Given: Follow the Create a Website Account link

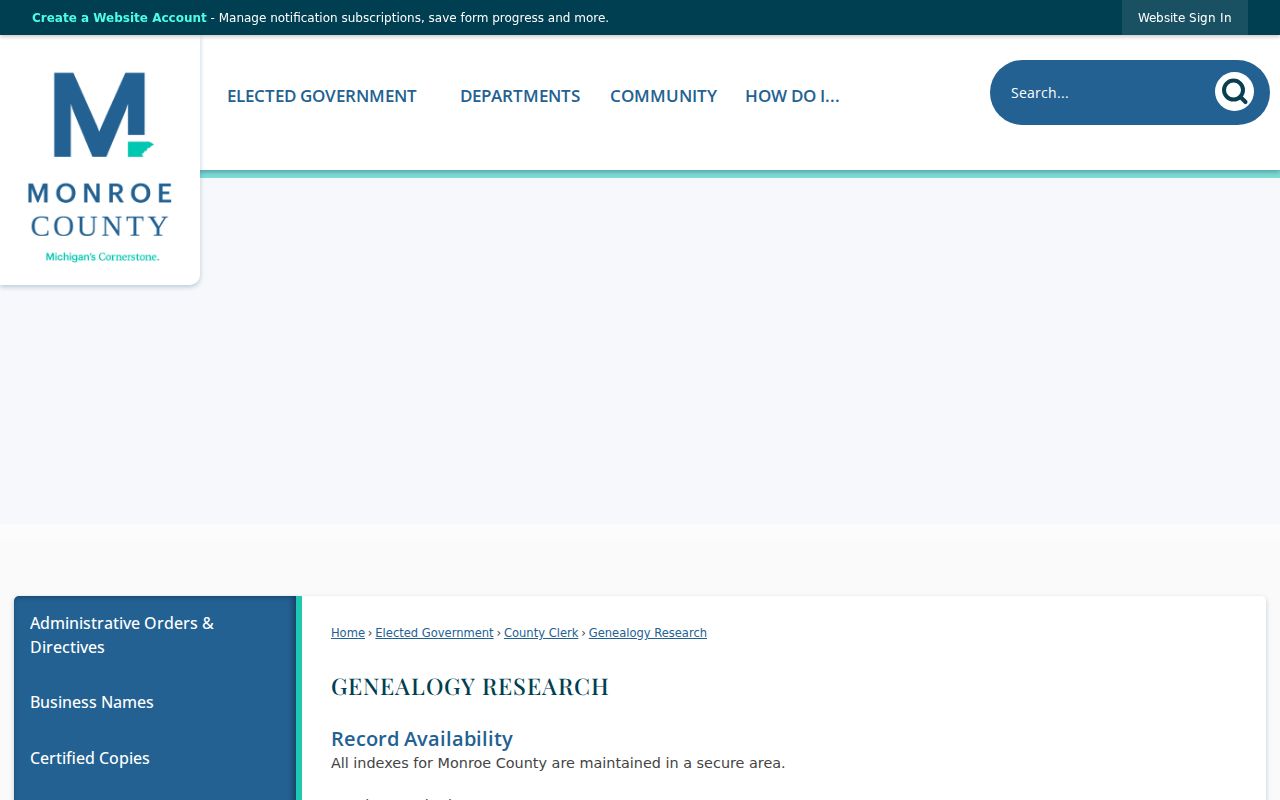Looking at the screenshot, I should point(119,18).
